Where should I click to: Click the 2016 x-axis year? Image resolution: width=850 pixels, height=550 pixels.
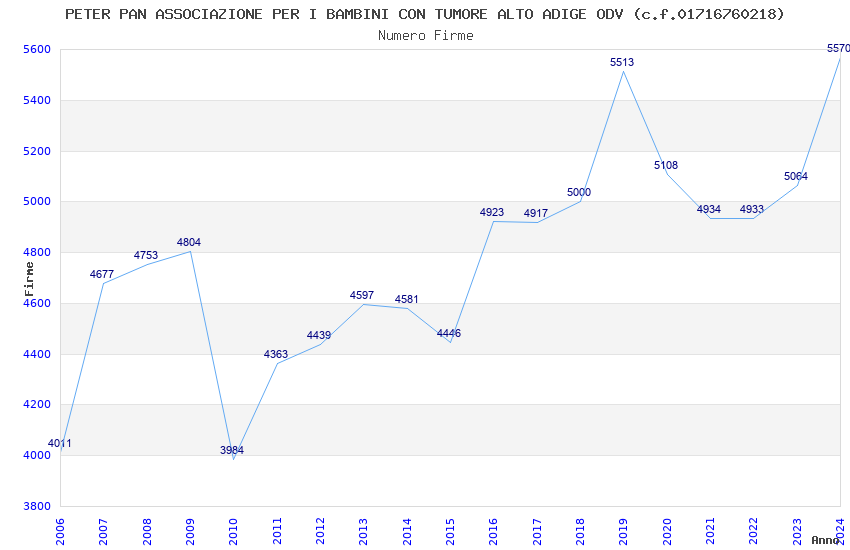[x=493, y=532]
